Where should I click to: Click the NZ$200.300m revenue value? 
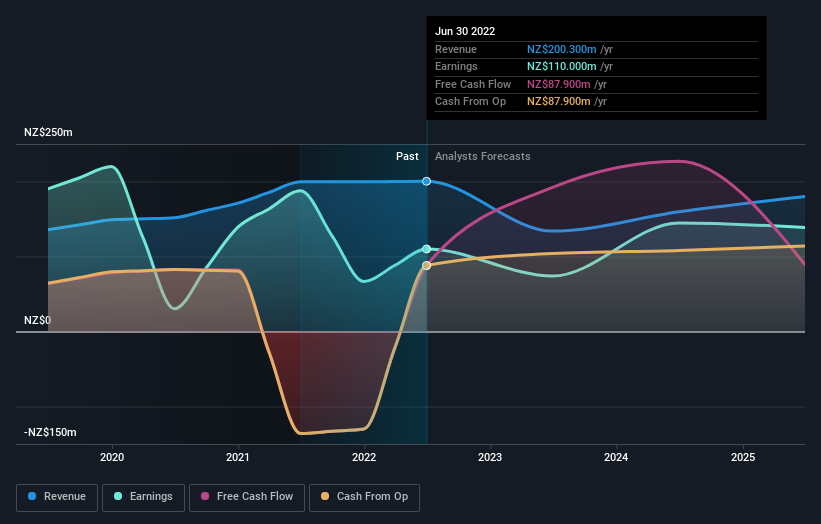(561, 49)
